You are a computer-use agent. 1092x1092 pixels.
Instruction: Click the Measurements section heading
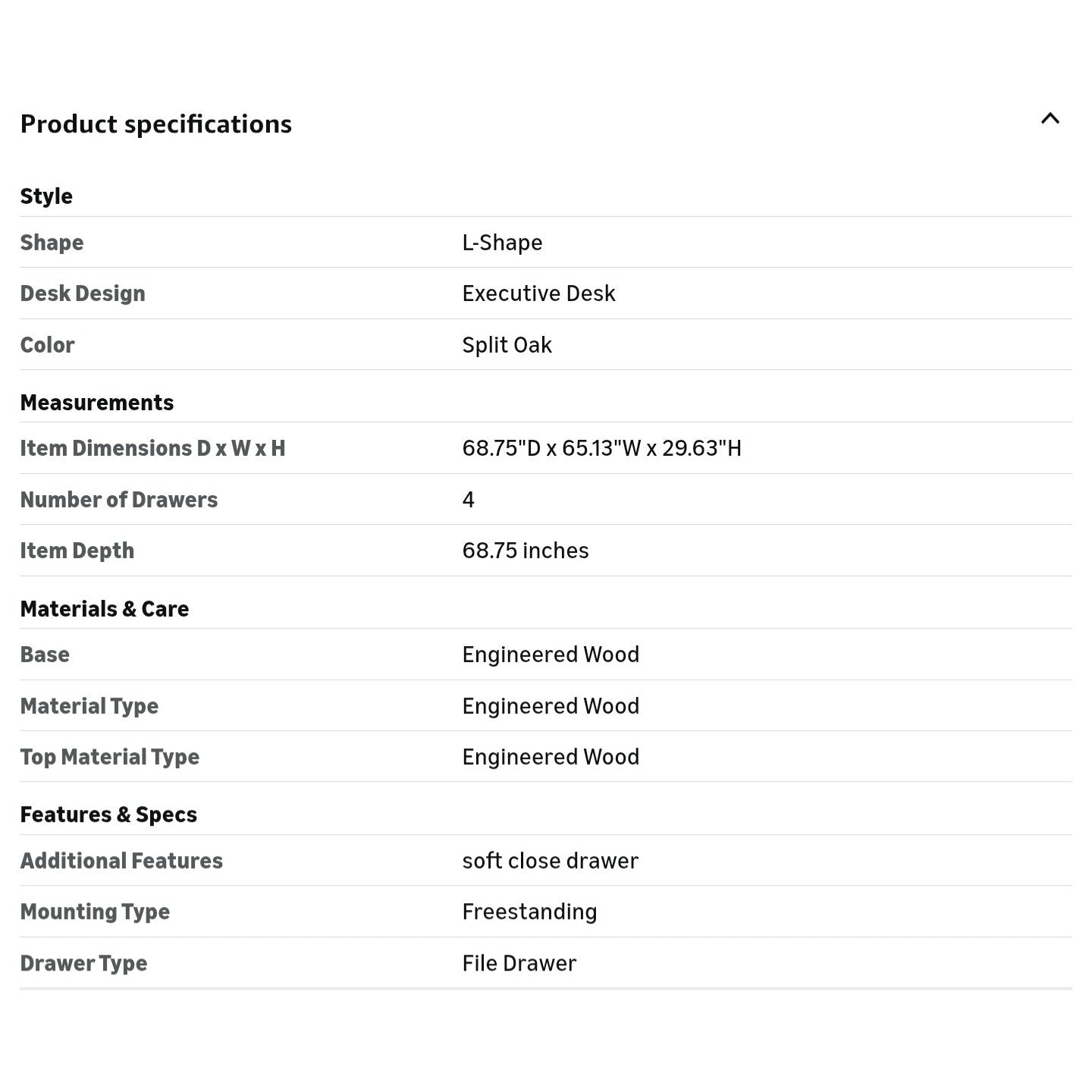(x=97, y=403)
